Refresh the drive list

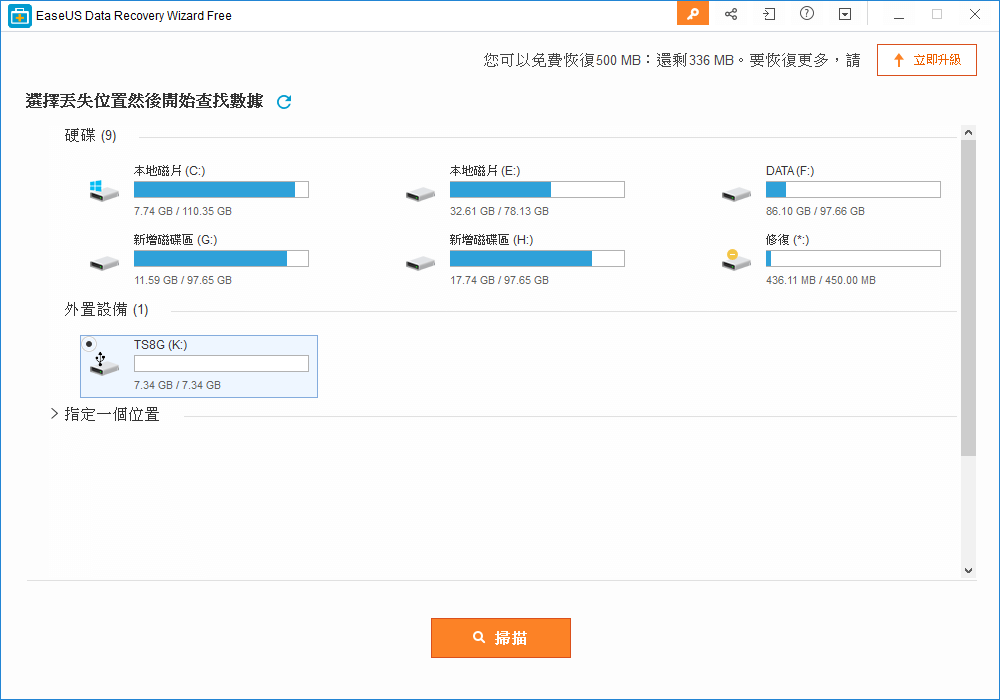[x=283, y=102]
